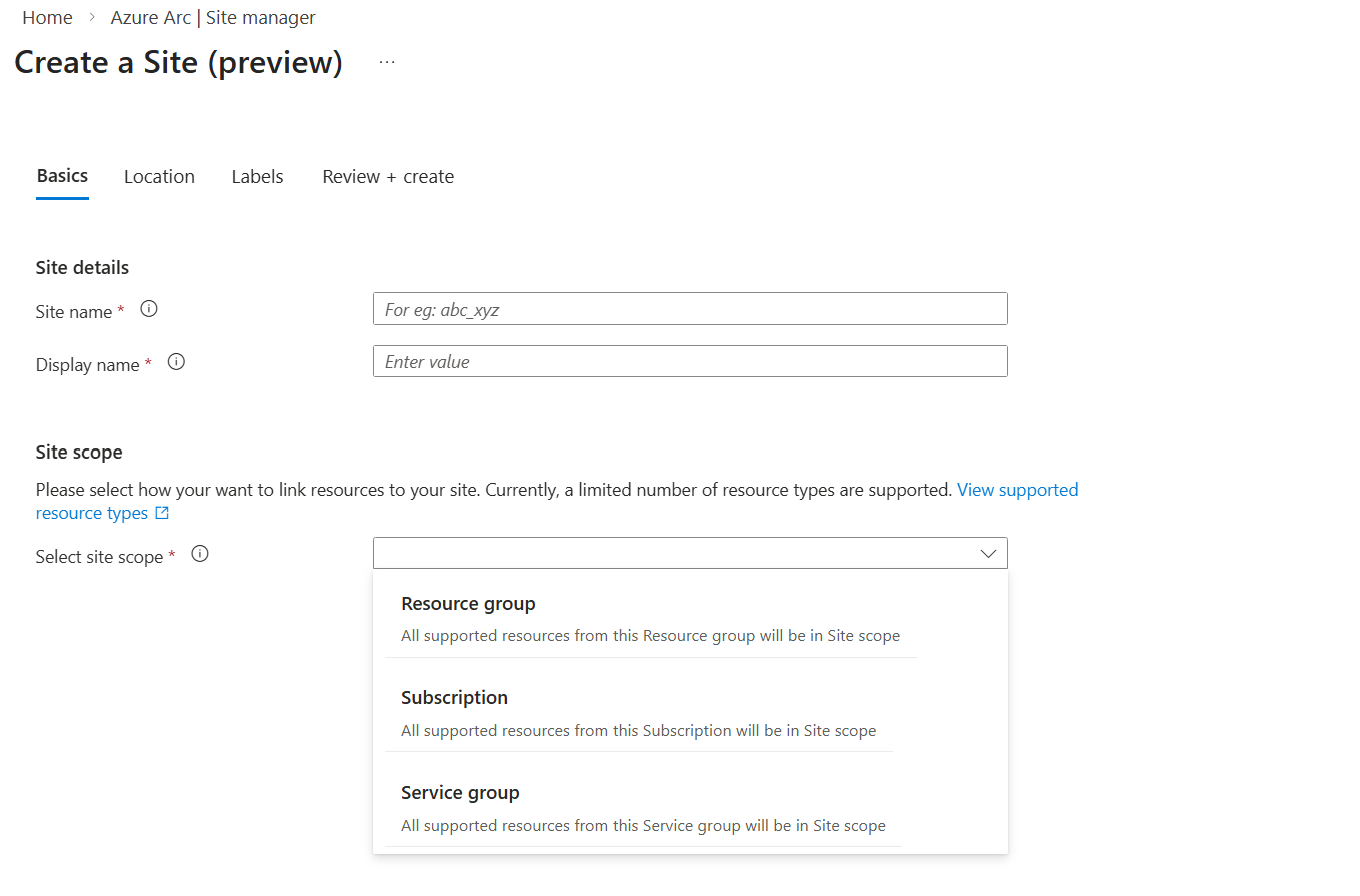Select the Resource group description text
This screenshot has height=896, width=1360.
pyautogui.click(x=650, y=636)
